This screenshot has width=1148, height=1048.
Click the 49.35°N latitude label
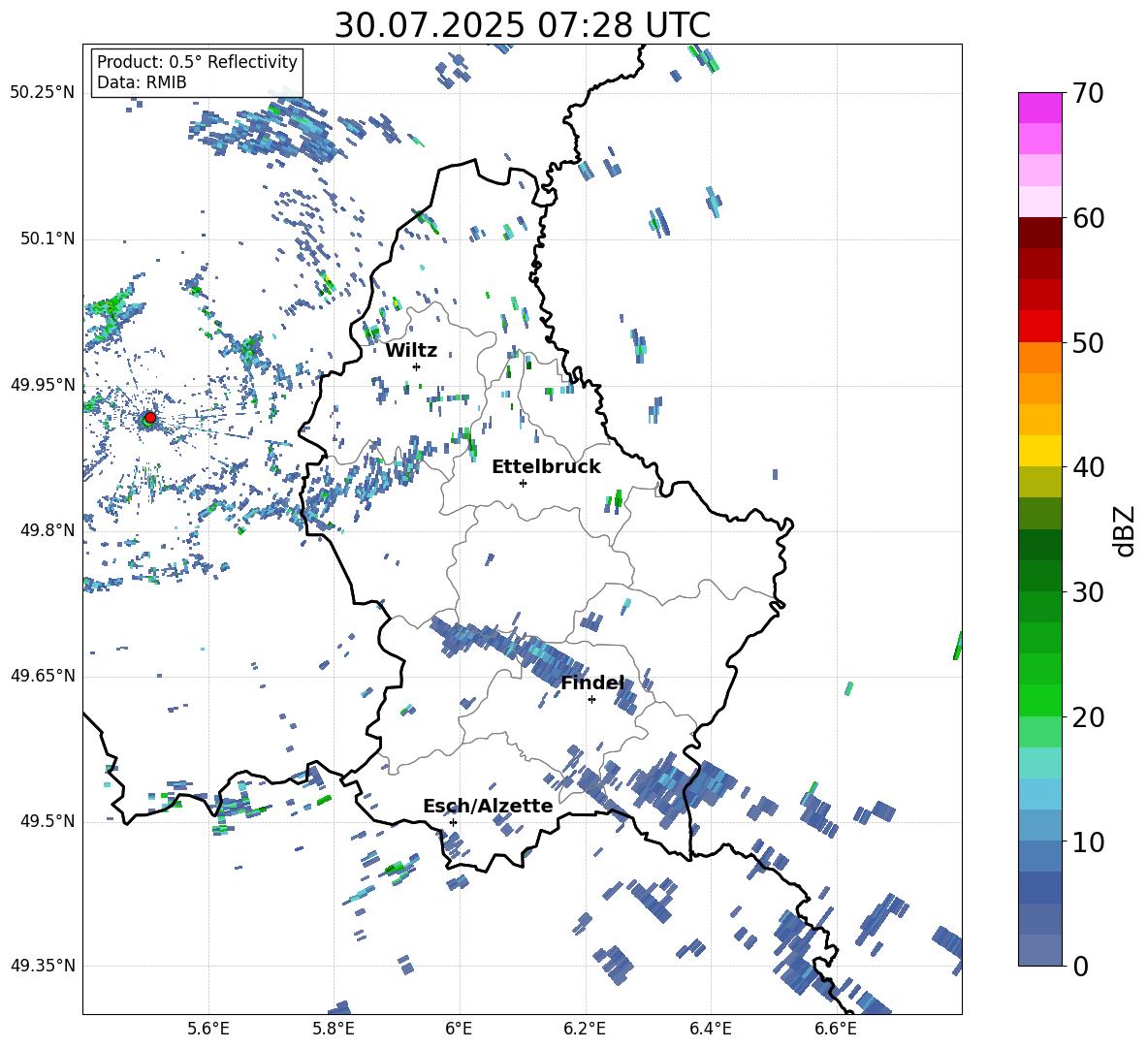tap(42, 966)
